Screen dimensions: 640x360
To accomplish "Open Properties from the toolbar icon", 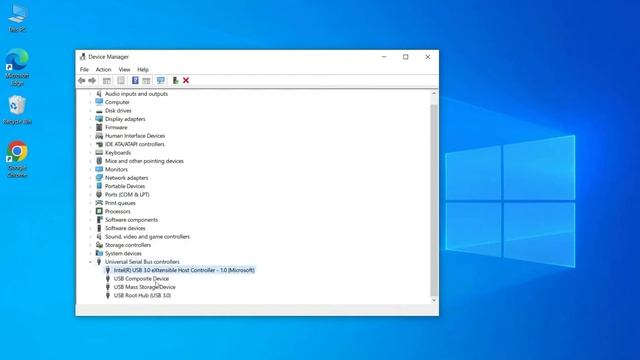I will 121,80.
